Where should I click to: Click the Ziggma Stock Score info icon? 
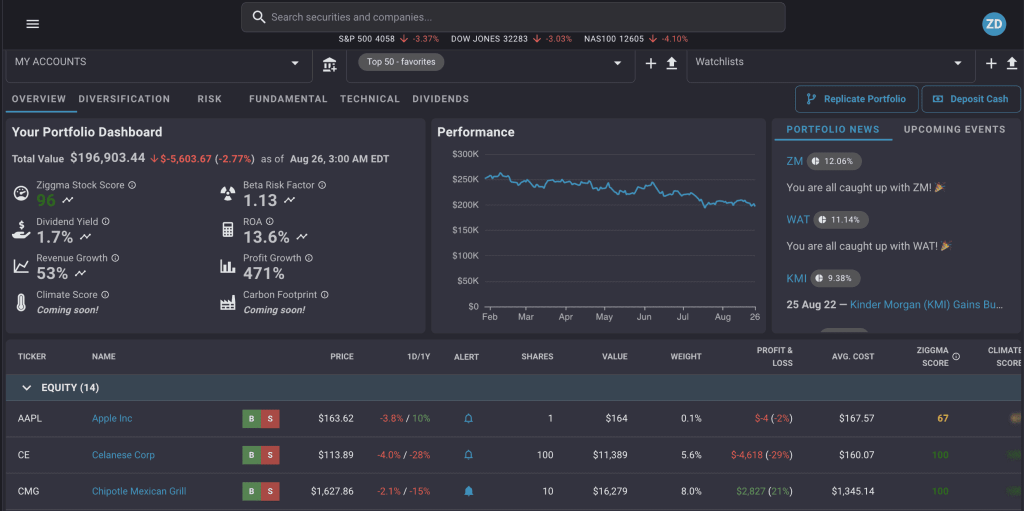coord(132,186)
